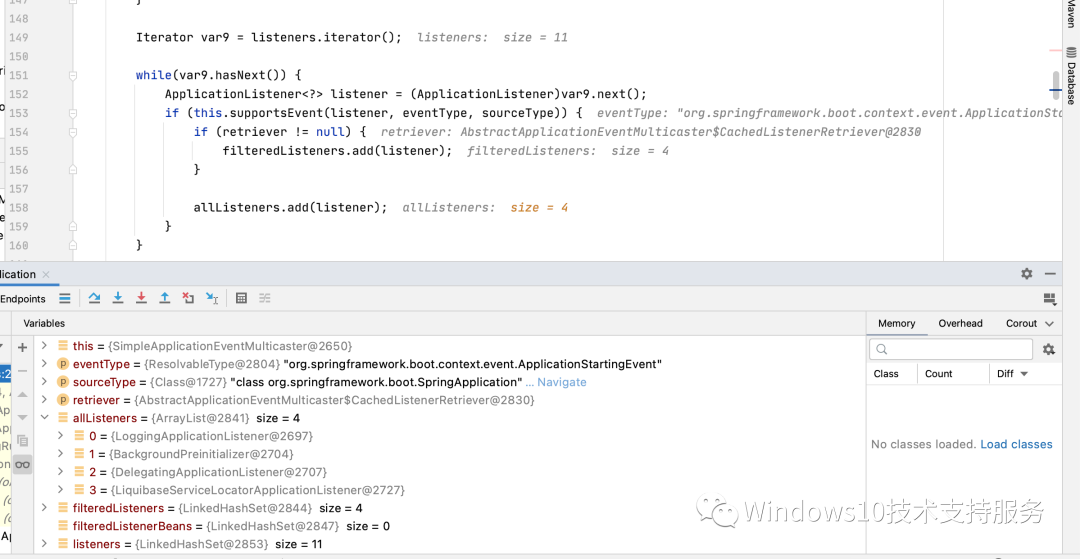The height and width of the screenshot is (559, 1080).
Task: Open debug panel settings gear icon
Action: coord(1027,273)
